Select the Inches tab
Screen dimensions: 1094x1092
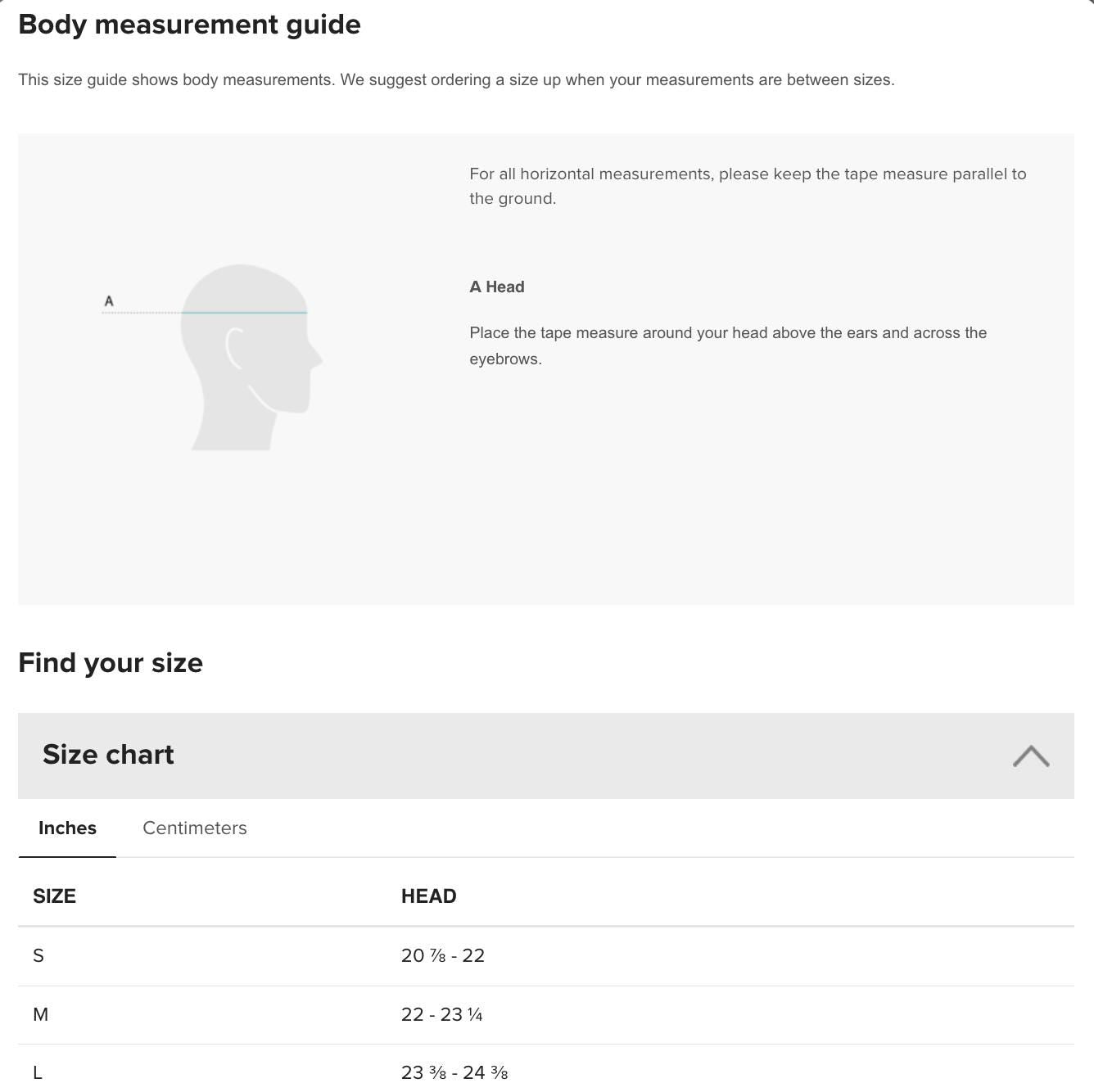pyautogui.click(x=67, y=828)
